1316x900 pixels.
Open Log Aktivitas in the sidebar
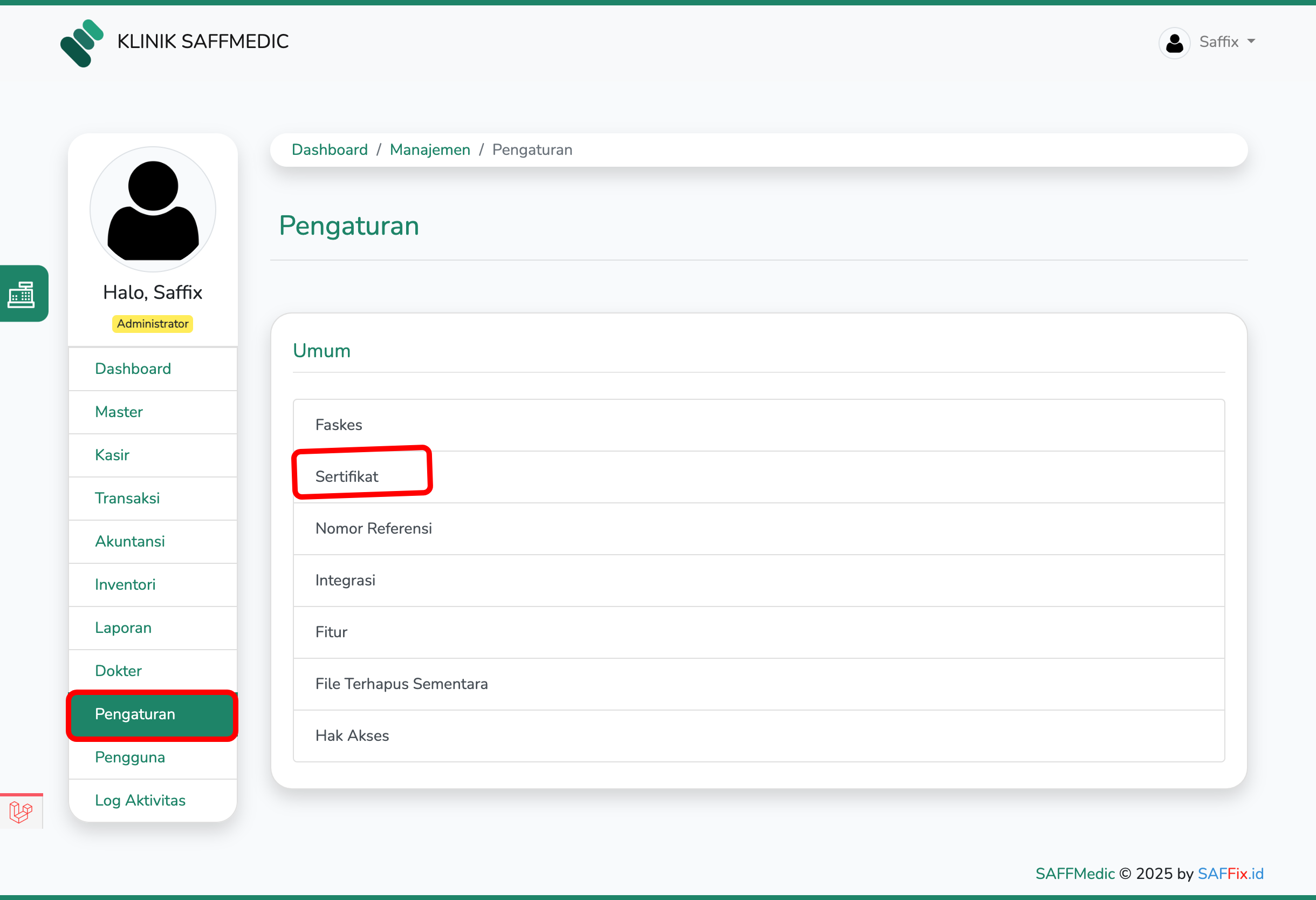tap(140, 800)
